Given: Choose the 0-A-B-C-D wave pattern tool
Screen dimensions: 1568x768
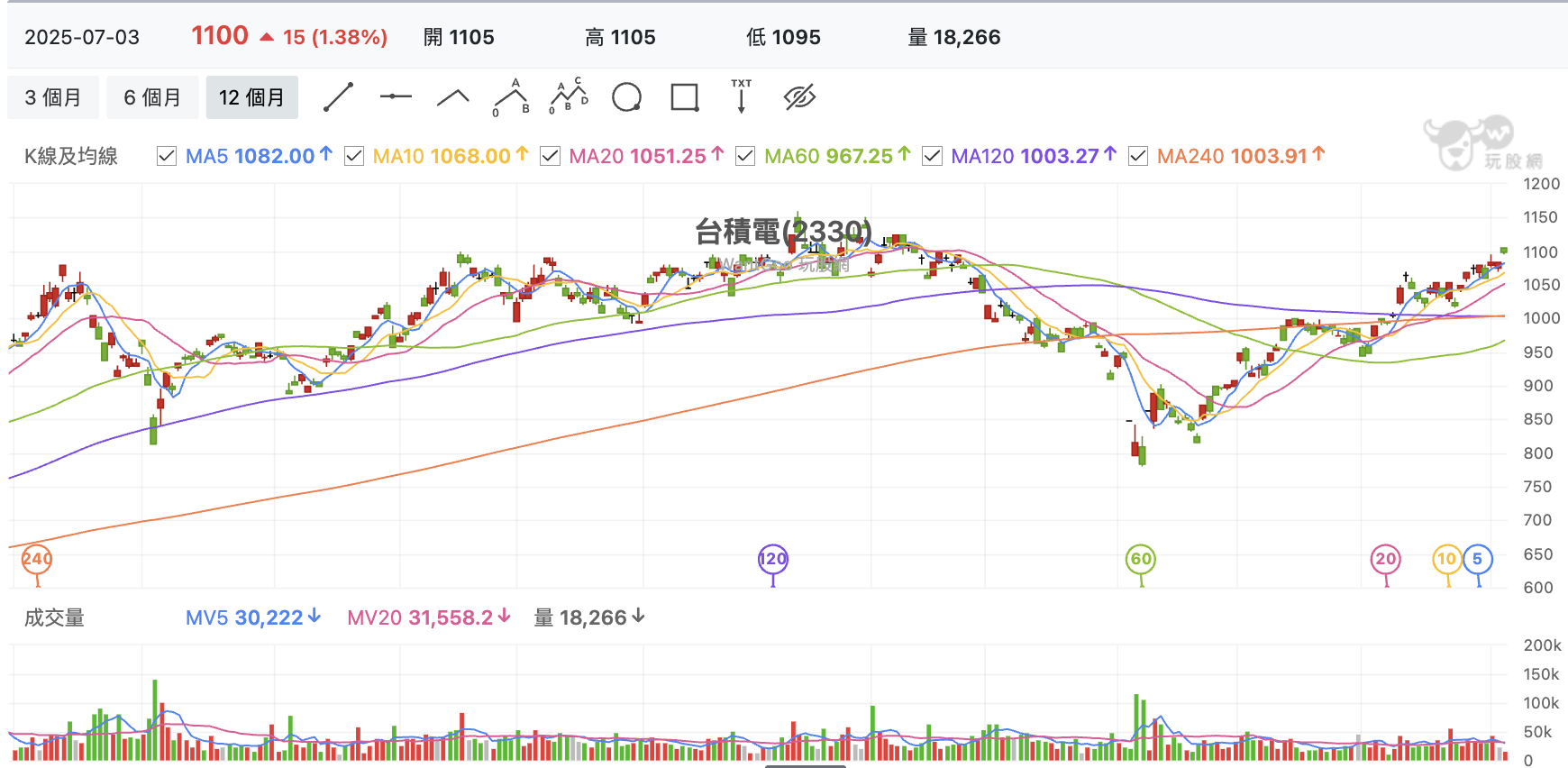Looking at the screenshot, I should click(569, 96).
